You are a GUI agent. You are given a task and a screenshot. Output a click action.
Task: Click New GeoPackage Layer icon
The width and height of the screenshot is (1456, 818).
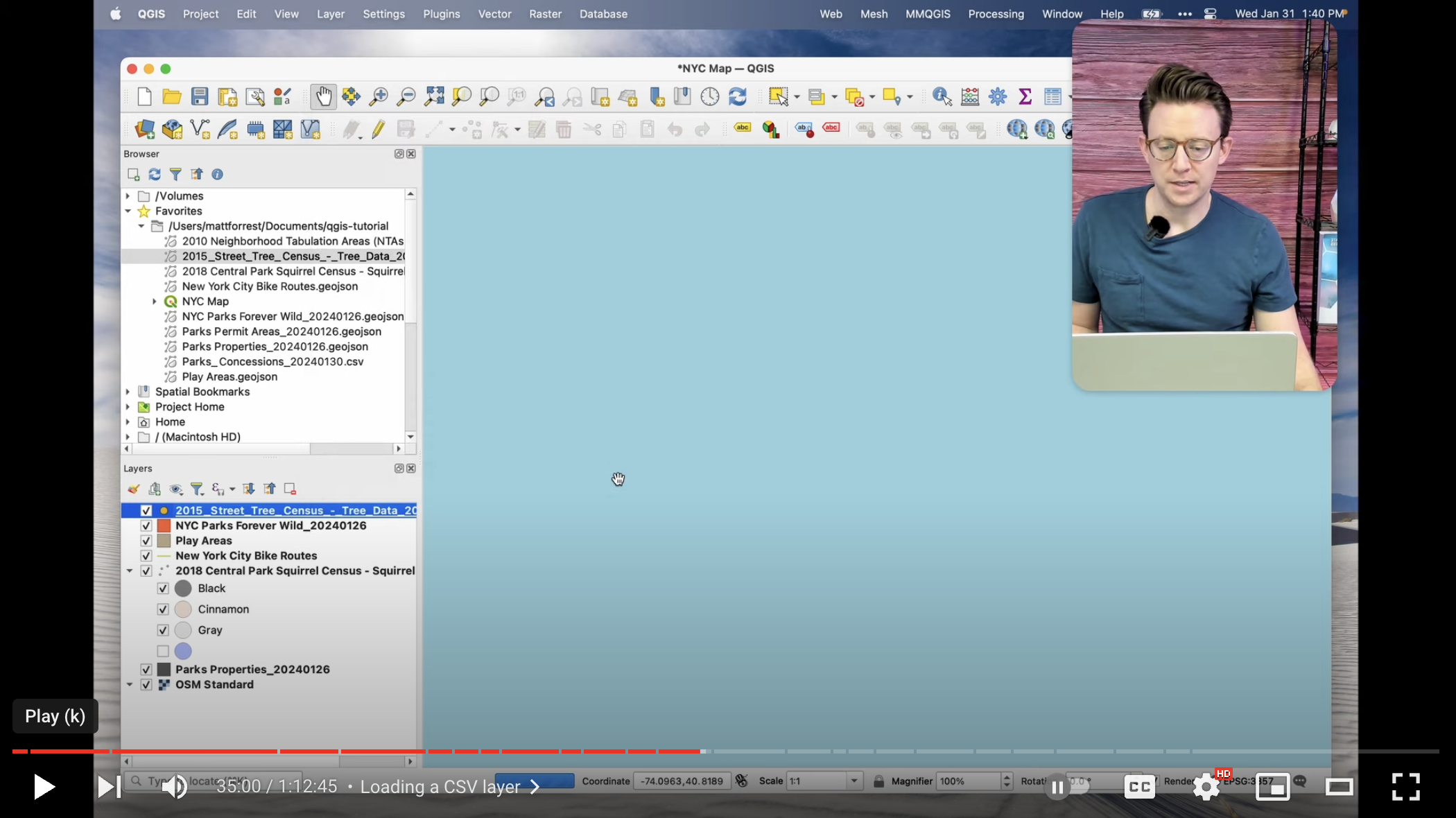pyautogui.click(x=172, y=129)
